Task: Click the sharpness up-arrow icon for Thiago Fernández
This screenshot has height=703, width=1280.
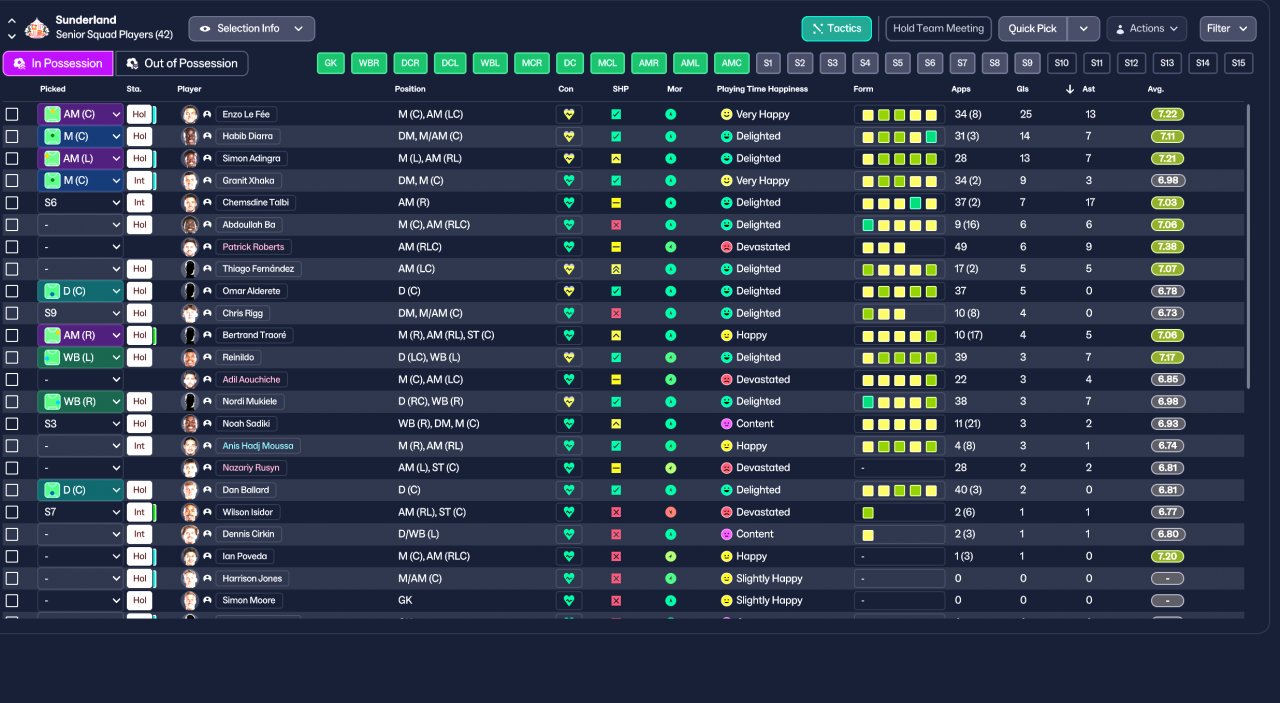Action: 616,269
